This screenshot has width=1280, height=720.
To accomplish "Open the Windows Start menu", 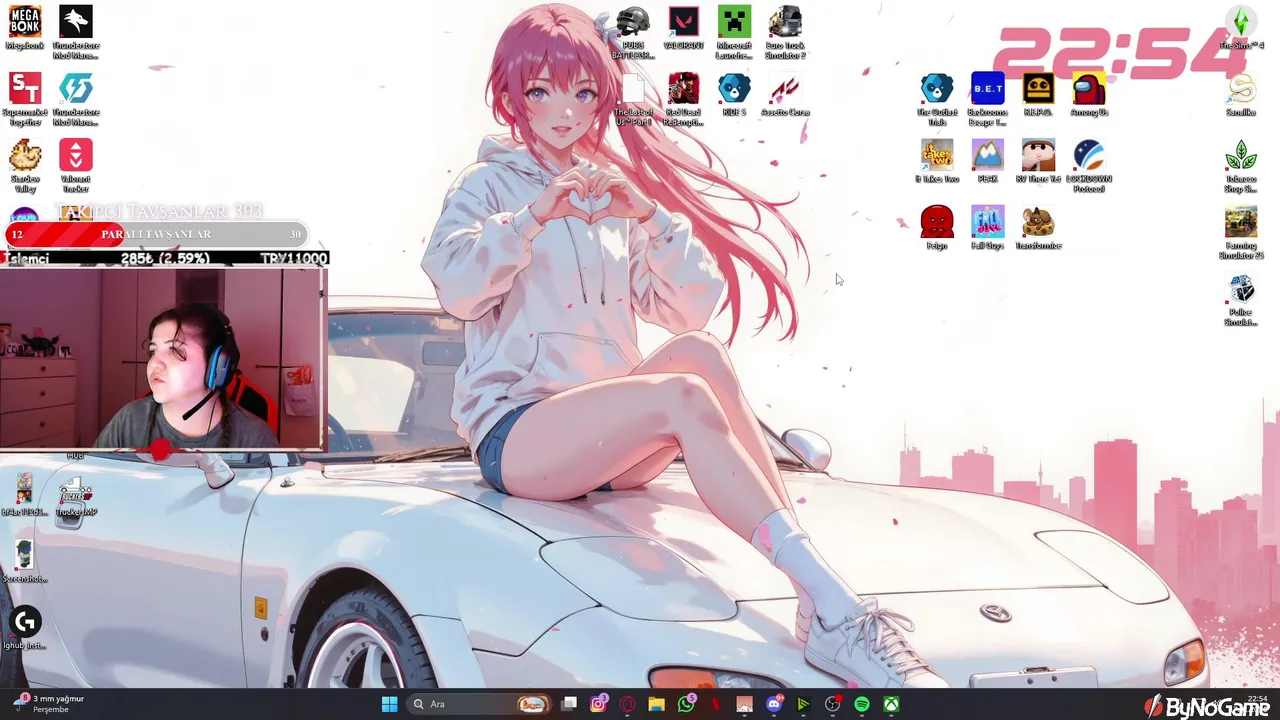I will 389,704.
